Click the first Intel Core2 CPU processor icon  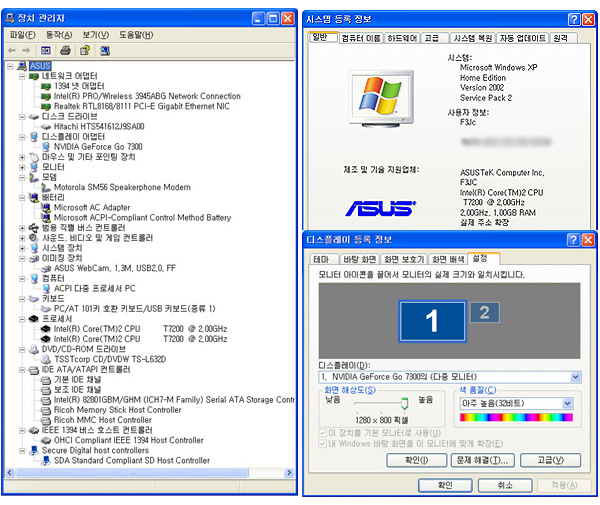coord(46,329)
